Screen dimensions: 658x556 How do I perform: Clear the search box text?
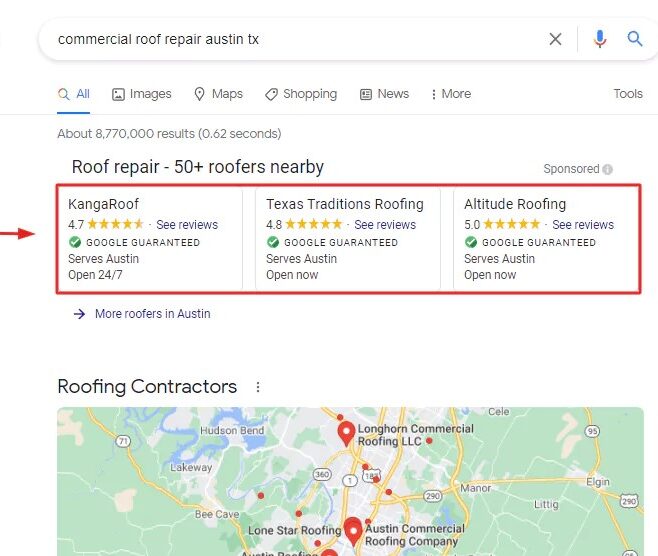[x=555, y=39]
